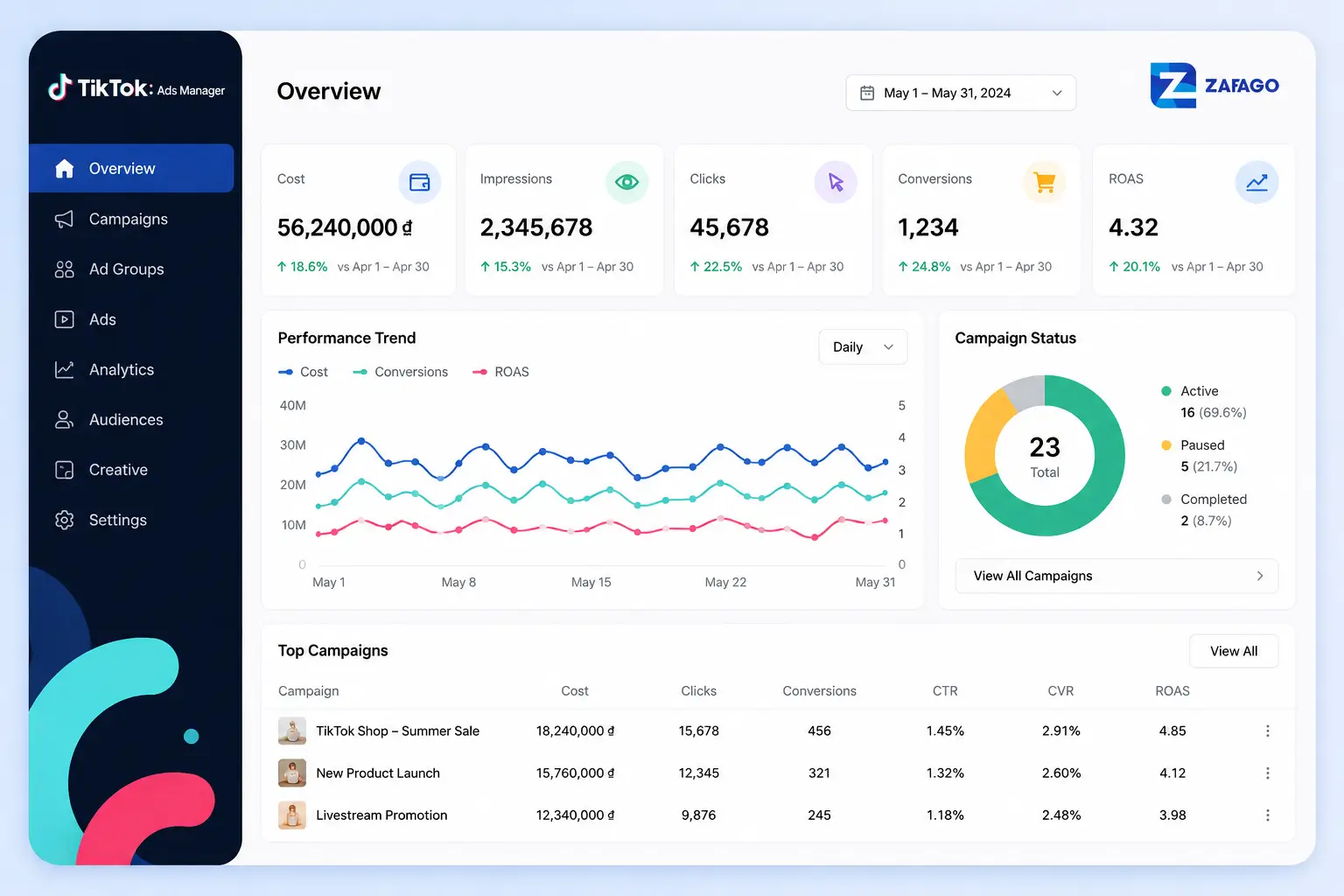
Task: Click the Impressions value 2,345,678
Action: [x=536, y=227]
